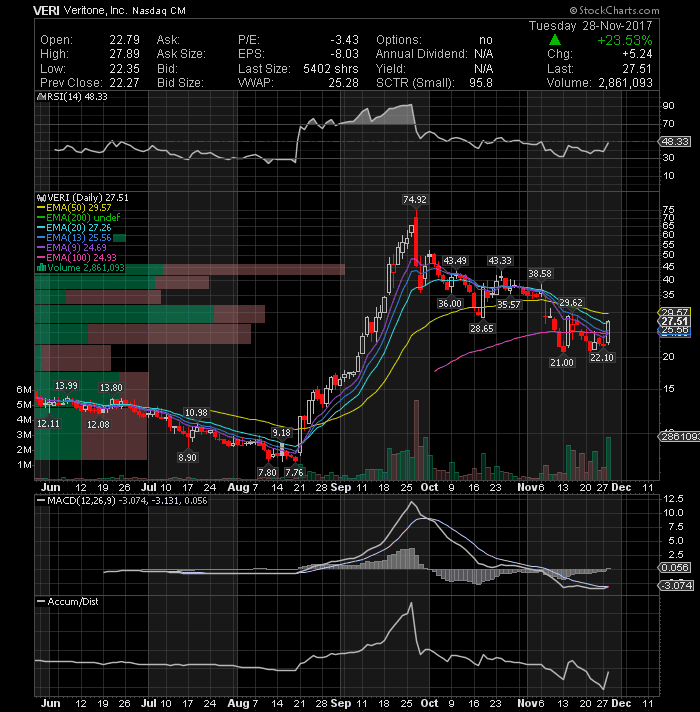Click the Tuesday 28-Nov-2017 date
Viewport: 700px width, 712px height.
point(591,26)
